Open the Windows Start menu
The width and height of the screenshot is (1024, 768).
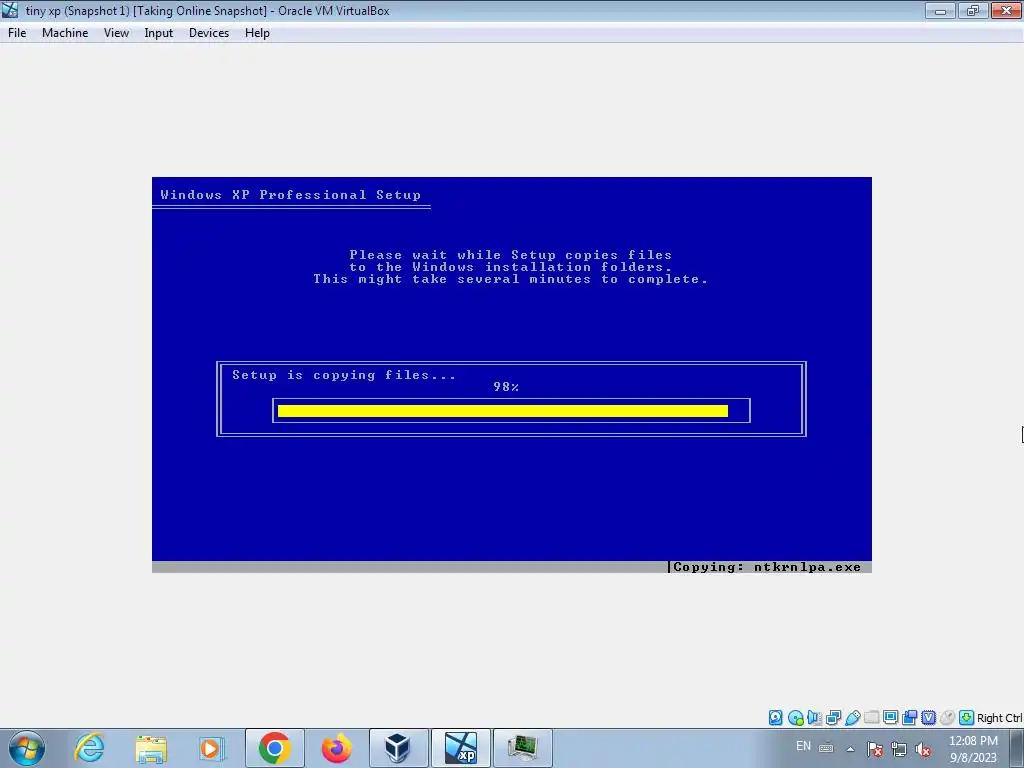[27, 748]
